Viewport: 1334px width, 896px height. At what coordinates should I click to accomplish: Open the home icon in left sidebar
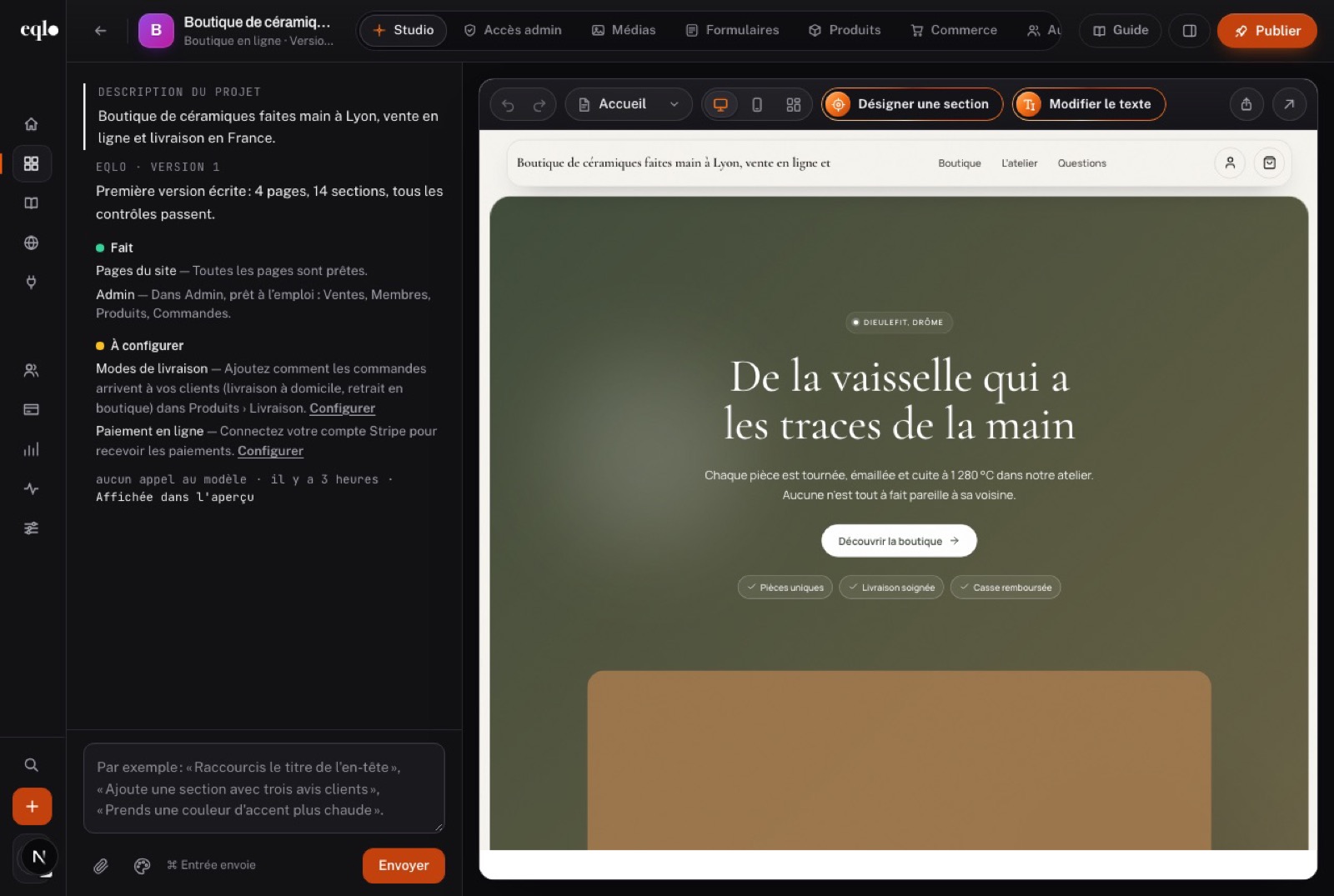[x=31, y=124]
